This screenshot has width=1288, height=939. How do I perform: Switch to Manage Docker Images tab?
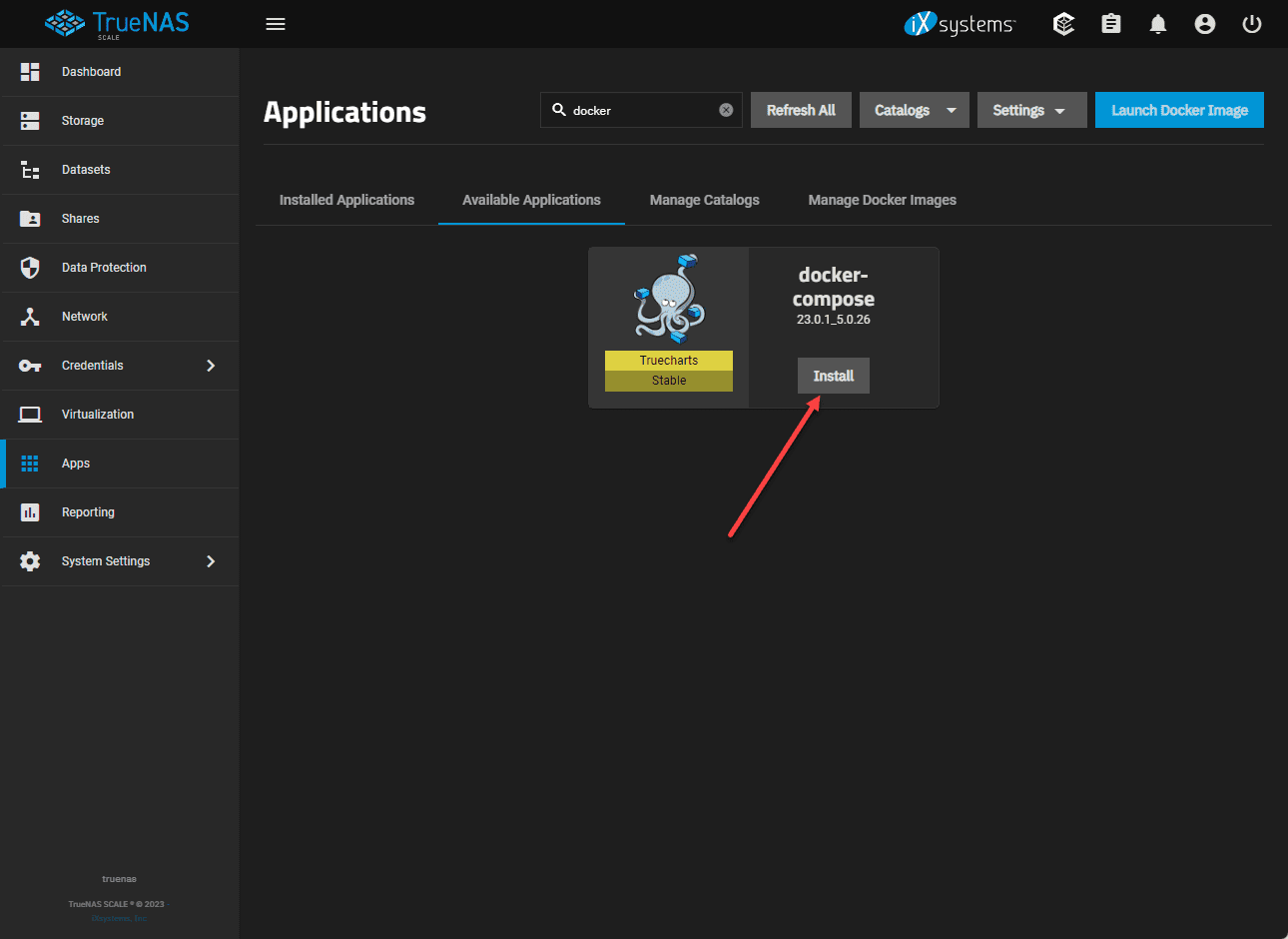(882, 200)
